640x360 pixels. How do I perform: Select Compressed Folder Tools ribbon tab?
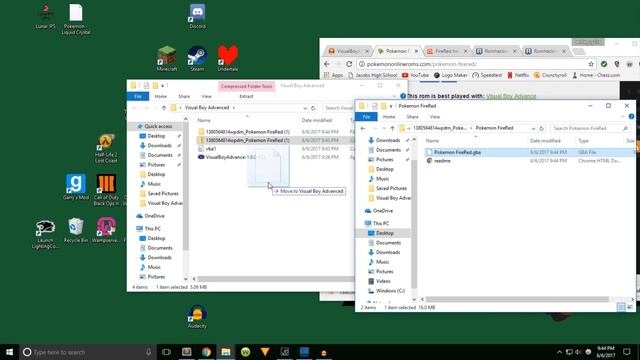point(247,86)
